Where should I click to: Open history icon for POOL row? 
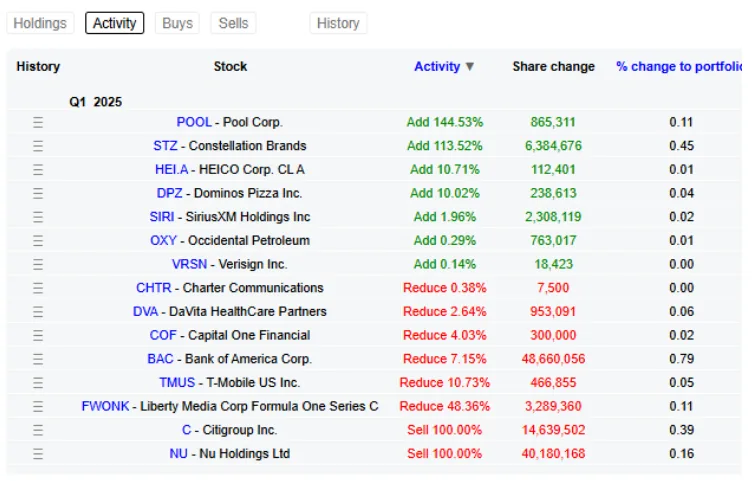pos(38,122)
